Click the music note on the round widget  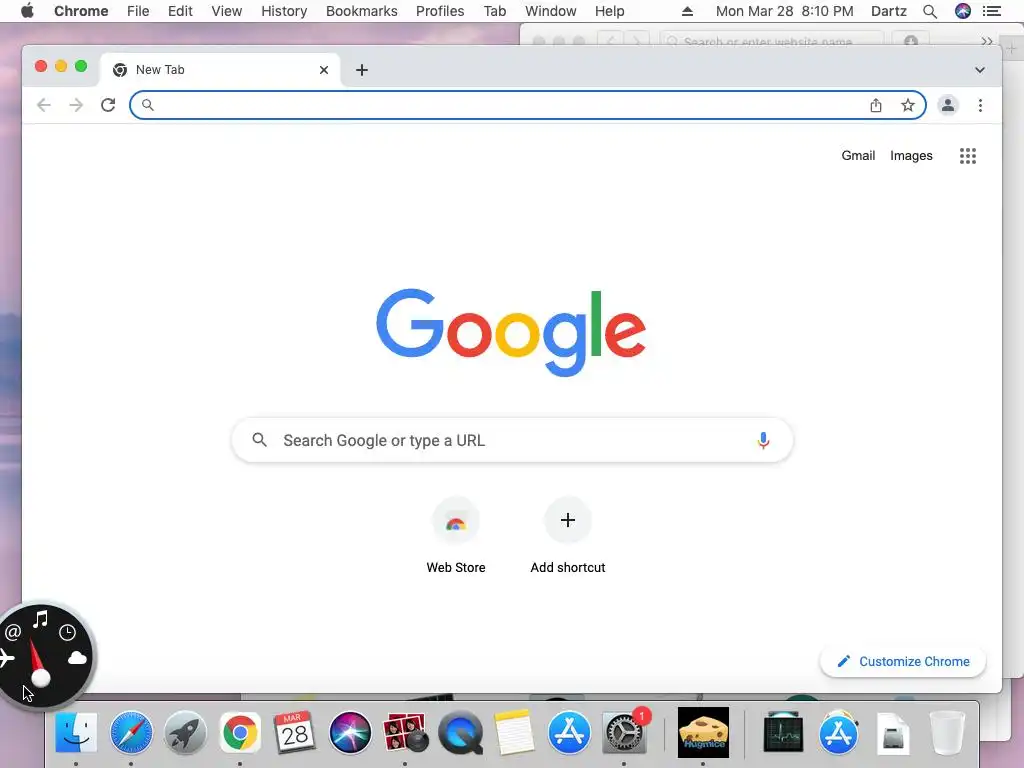click(40, 618)
